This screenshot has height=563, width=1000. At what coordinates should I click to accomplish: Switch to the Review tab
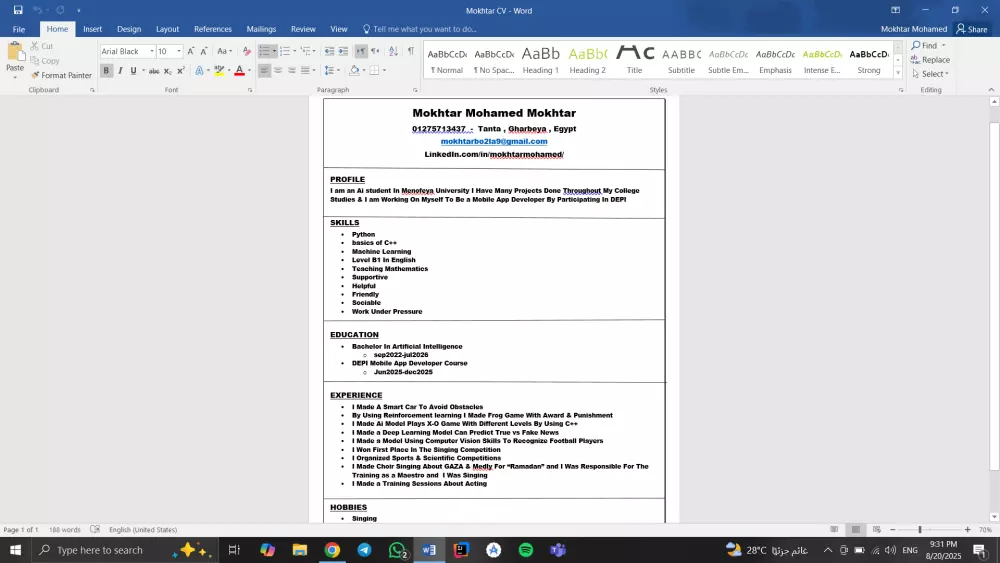[x=303, y=29]
